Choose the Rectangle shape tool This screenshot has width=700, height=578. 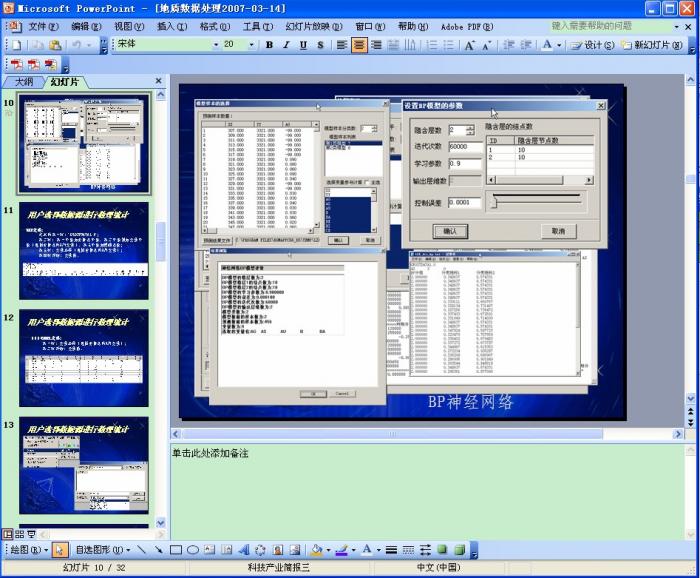(176, 550)
